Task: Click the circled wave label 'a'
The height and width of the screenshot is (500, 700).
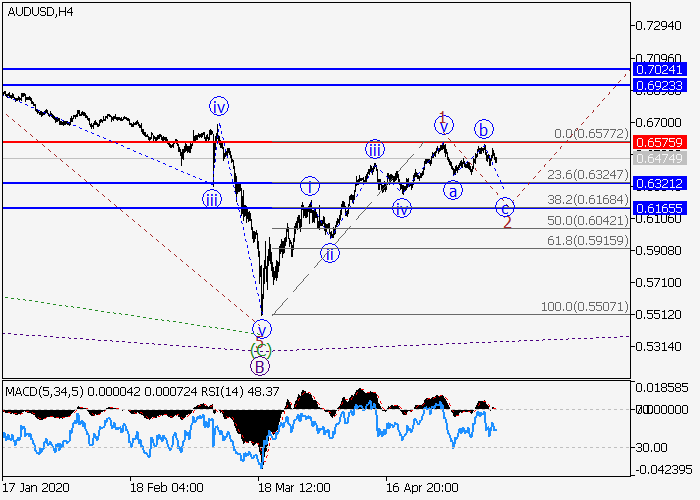Action: point(454,190)
